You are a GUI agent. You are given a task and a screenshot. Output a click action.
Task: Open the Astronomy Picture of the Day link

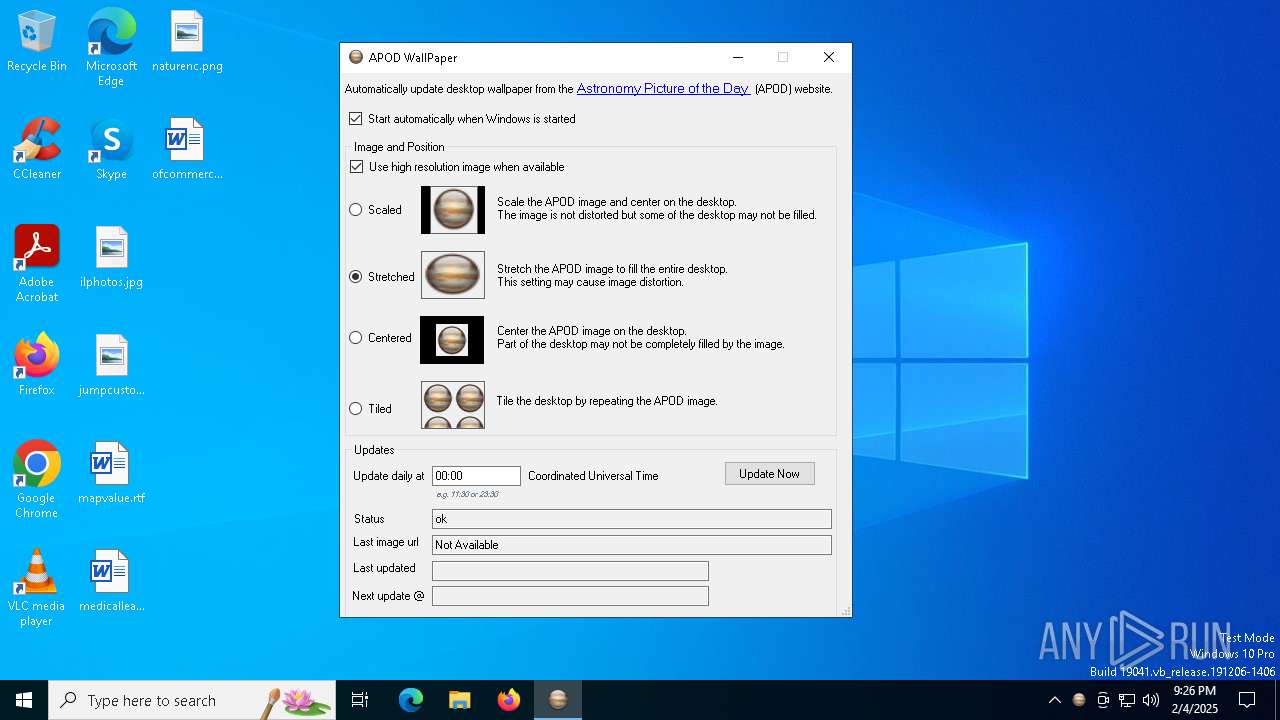[x=663, y=88]
